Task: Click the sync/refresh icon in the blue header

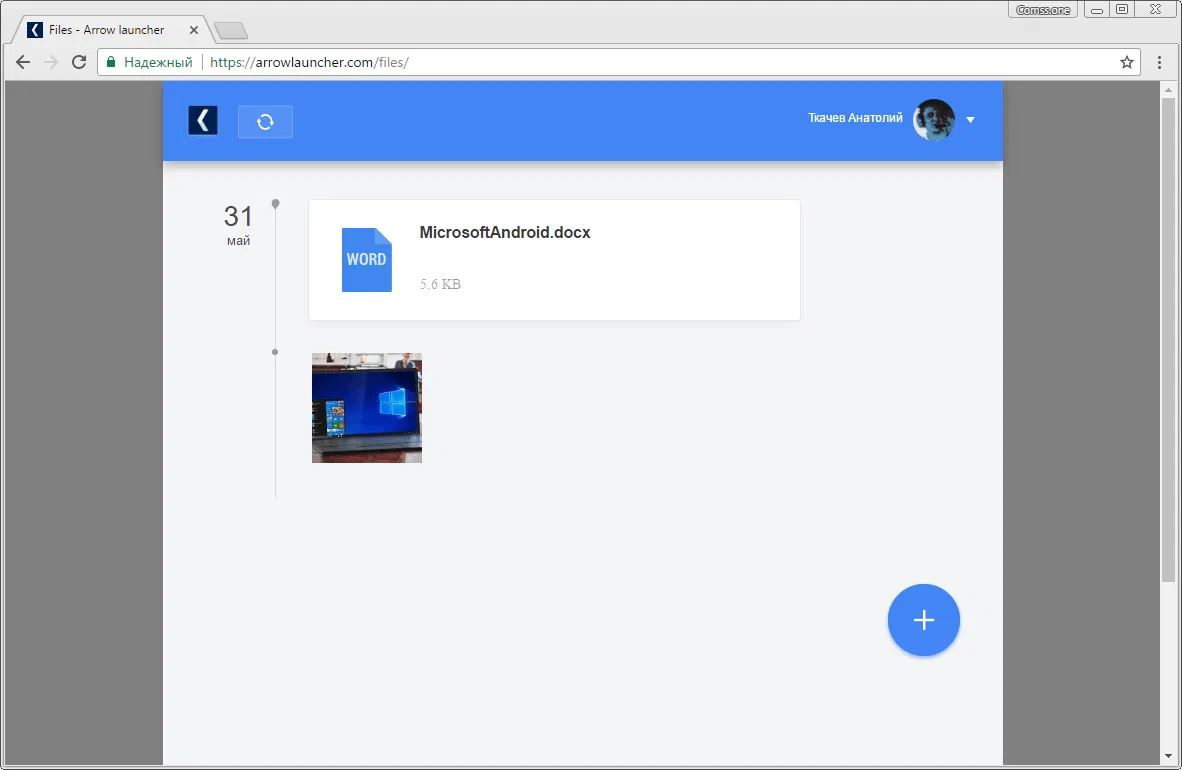Action: tap(265, 121)
